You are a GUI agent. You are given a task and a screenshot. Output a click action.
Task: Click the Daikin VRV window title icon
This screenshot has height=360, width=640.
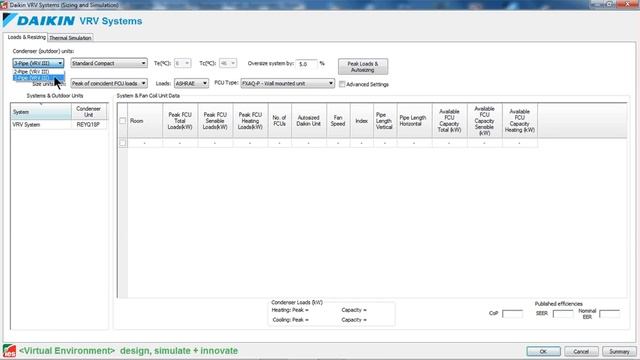pyautogui.click(x=4, y=5)
